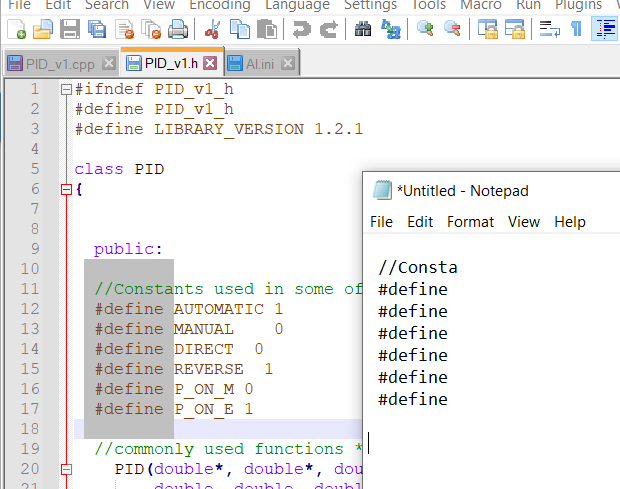Click the Close document toolbar icon

pyautogui.click(x=125, y=30)
